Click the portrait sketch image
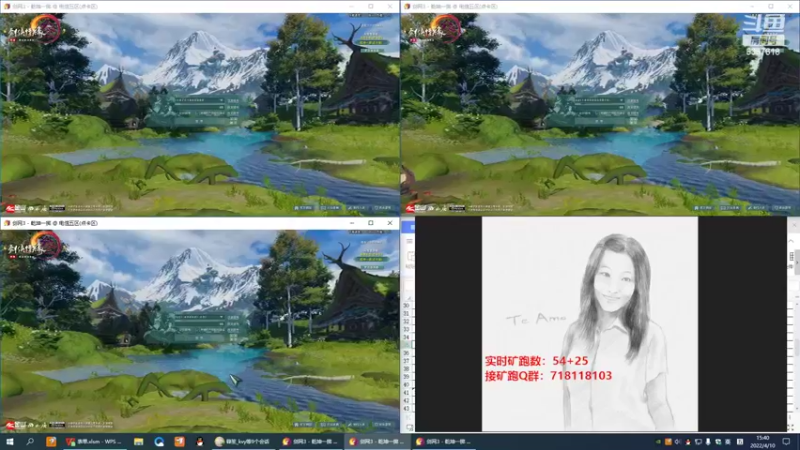This screenshot has height=450, width=800. tap(590, 324)
